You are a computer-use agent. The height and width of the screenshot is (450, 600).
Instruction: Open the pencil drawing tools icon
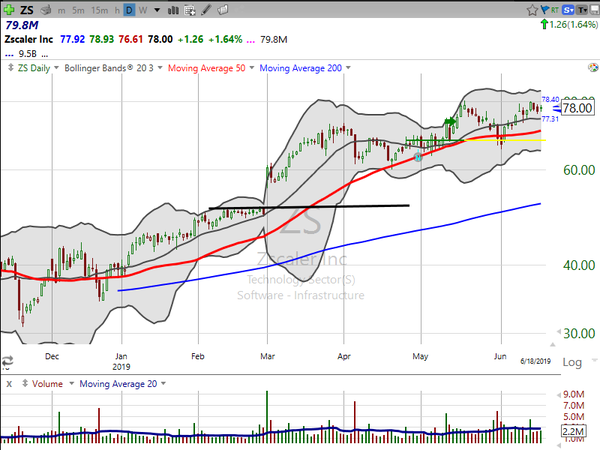tap(206, 10)
